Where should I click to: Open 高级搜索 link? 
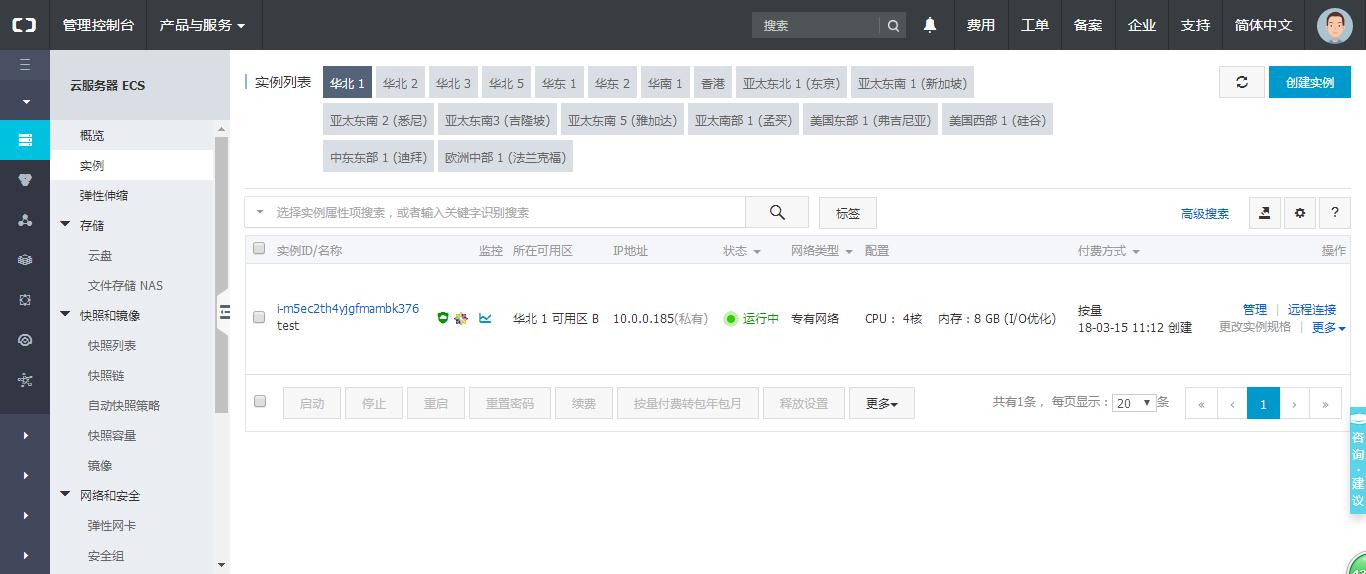(x=1205, y=213)
